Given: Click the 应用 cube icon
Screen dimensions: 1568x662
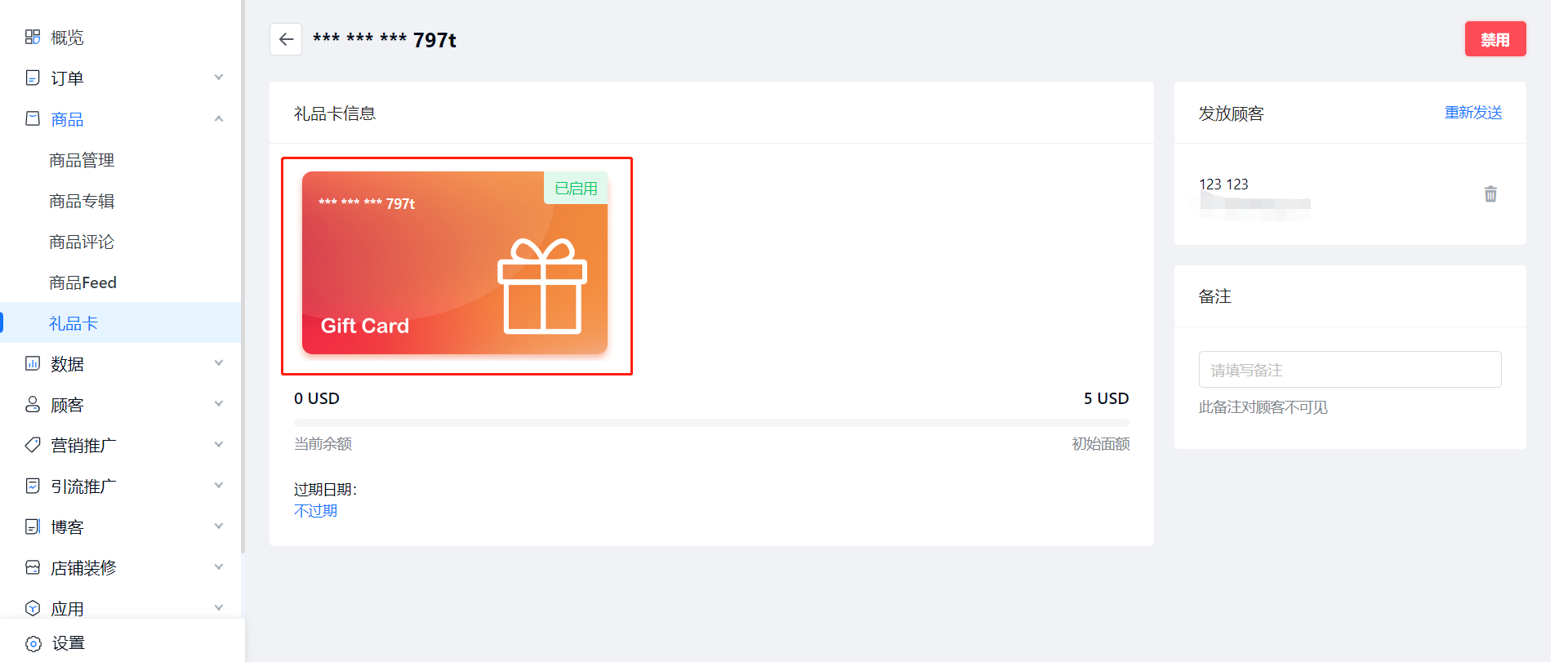Looking at the screenshot, I should pyautogui.click(x=33, y=608).
